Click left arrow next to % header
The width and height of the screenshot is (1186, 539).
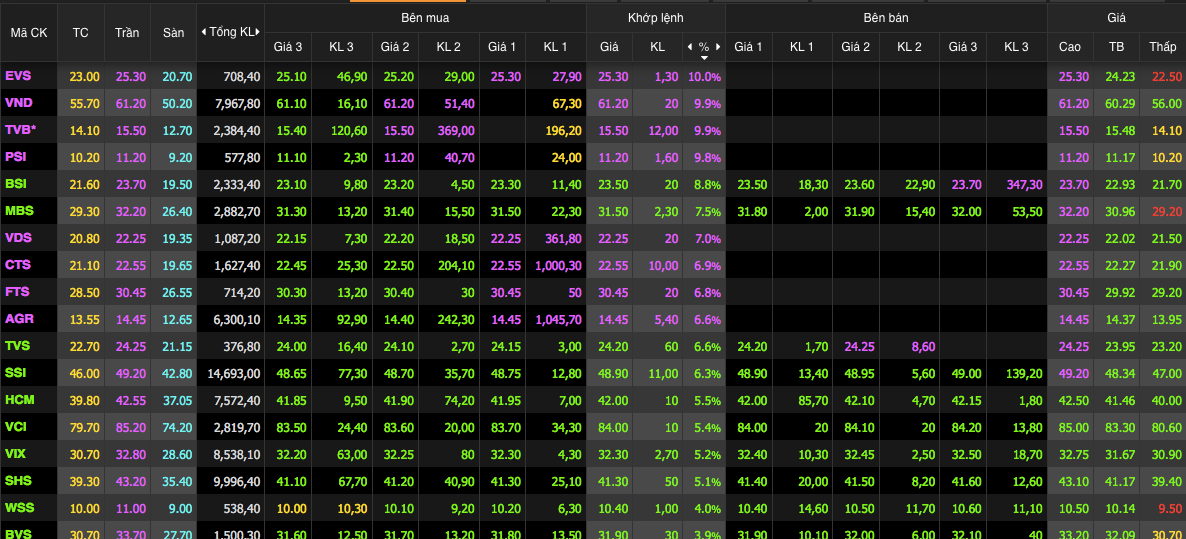pyautogui.click(x=689, y=47)
